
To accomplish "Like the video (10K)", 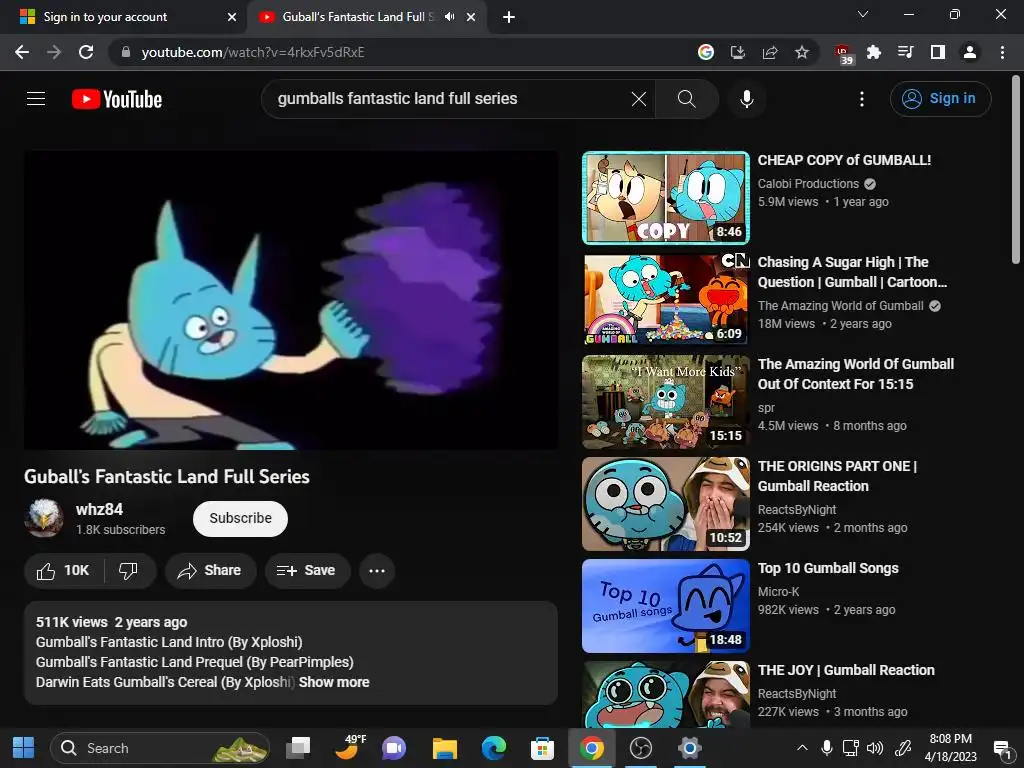I will [x=63, y=571].
